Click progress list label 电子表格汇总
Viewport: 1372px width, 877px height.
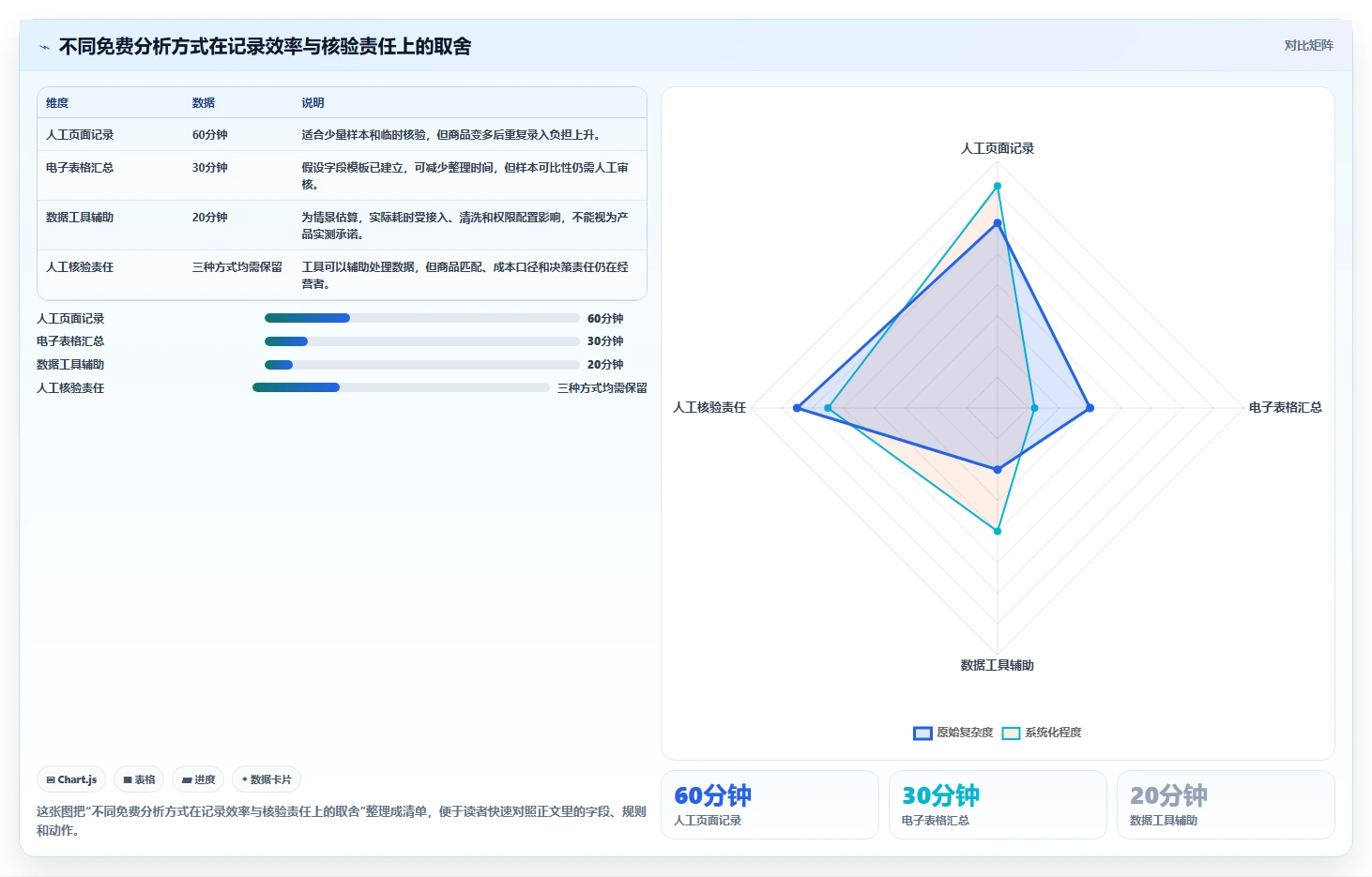70,341
